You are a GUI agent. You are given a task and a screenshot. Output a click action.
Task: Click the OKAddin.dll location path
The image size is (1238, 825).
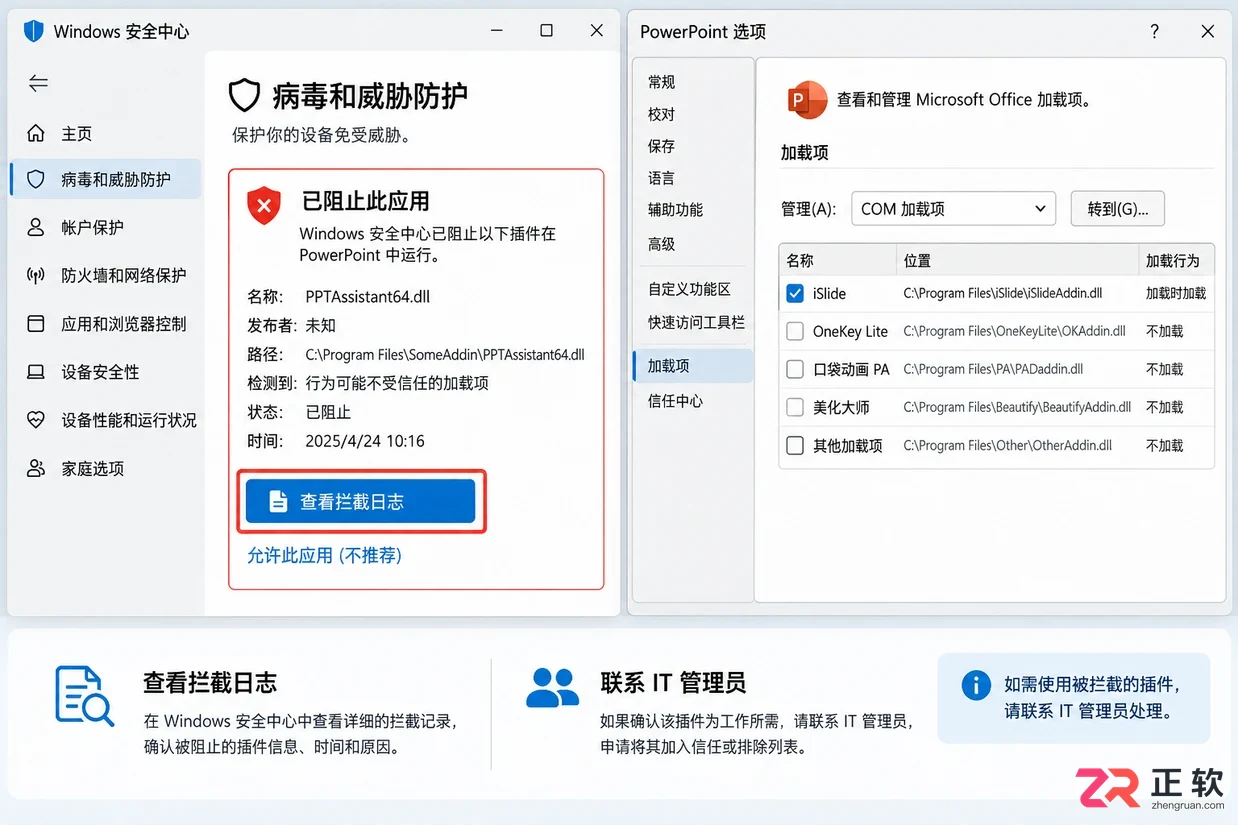point(1014,331)
